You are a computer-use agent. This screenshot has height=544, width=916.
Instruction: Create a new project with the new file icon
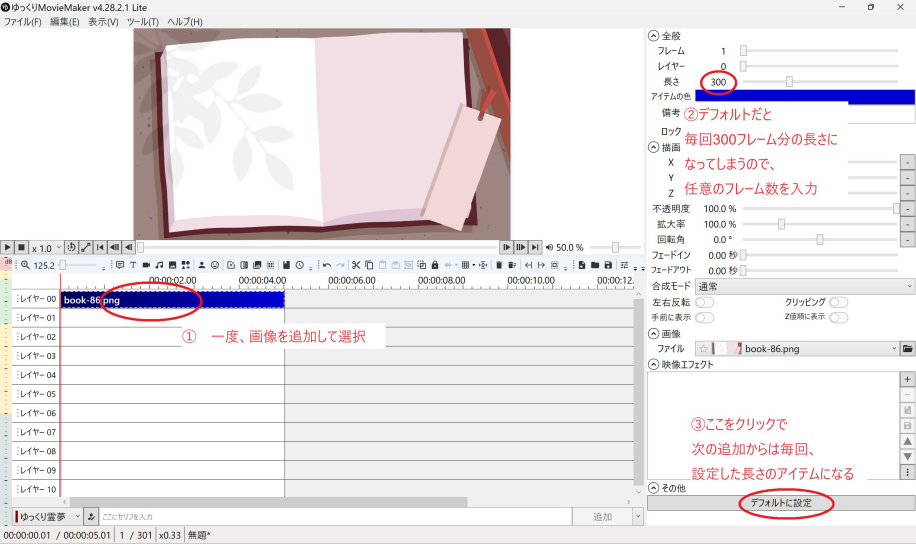(x=582, y=265)
